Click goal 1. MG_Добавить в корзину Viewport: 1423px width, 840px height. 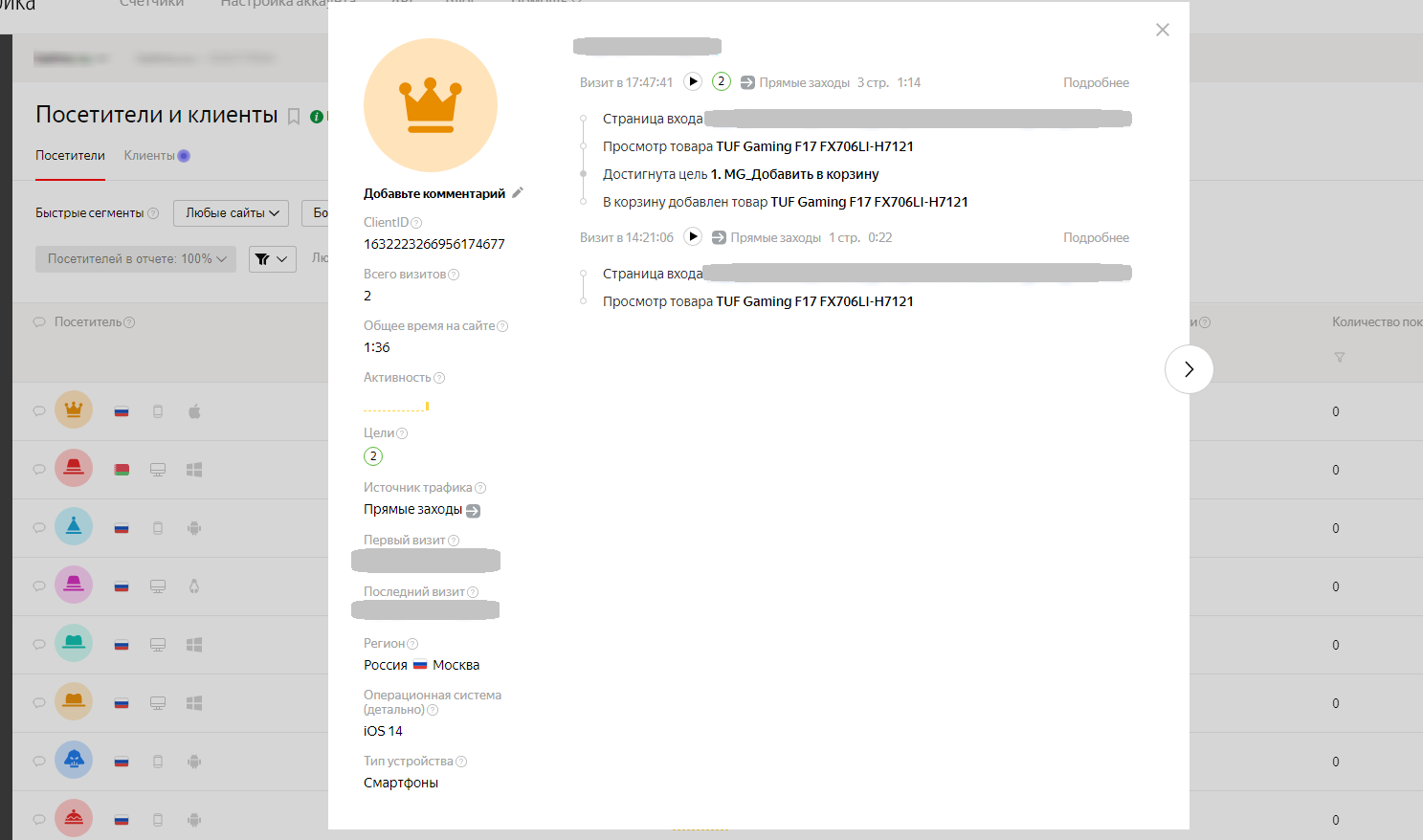tap(794, 174)
